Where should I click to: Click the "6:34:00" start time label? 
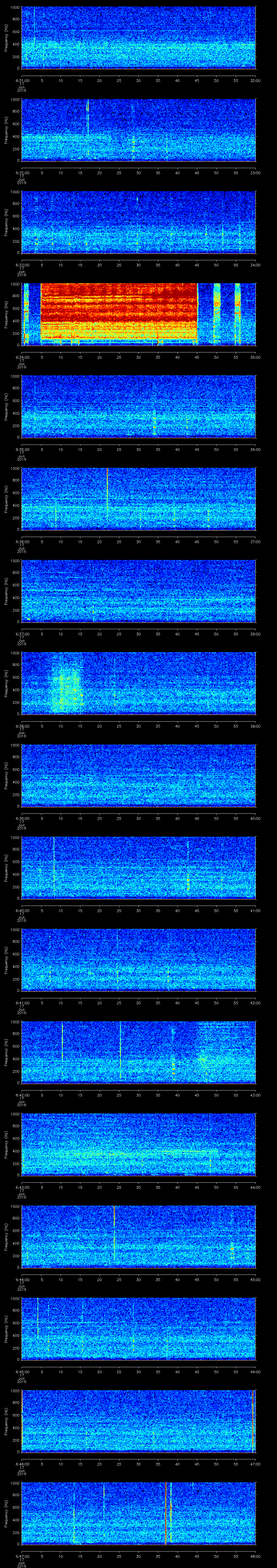[22, 357]
